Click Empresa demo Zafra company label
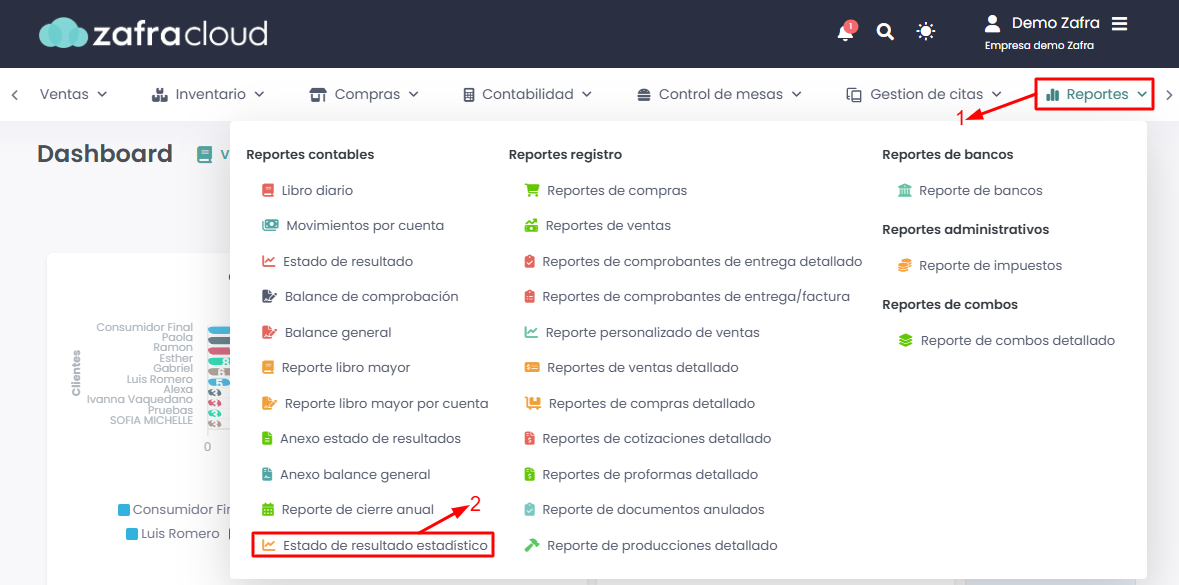The width and height of the screenshot is (1179, 585). coord(1039,46)
